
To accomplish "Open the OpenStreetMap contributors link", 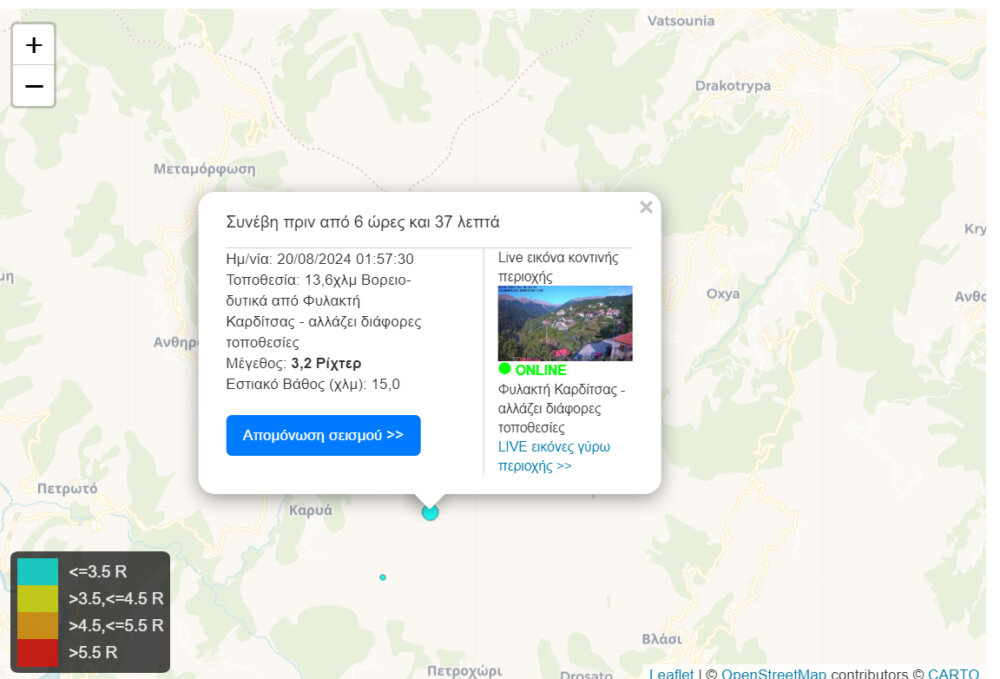I will coord(773,674).
